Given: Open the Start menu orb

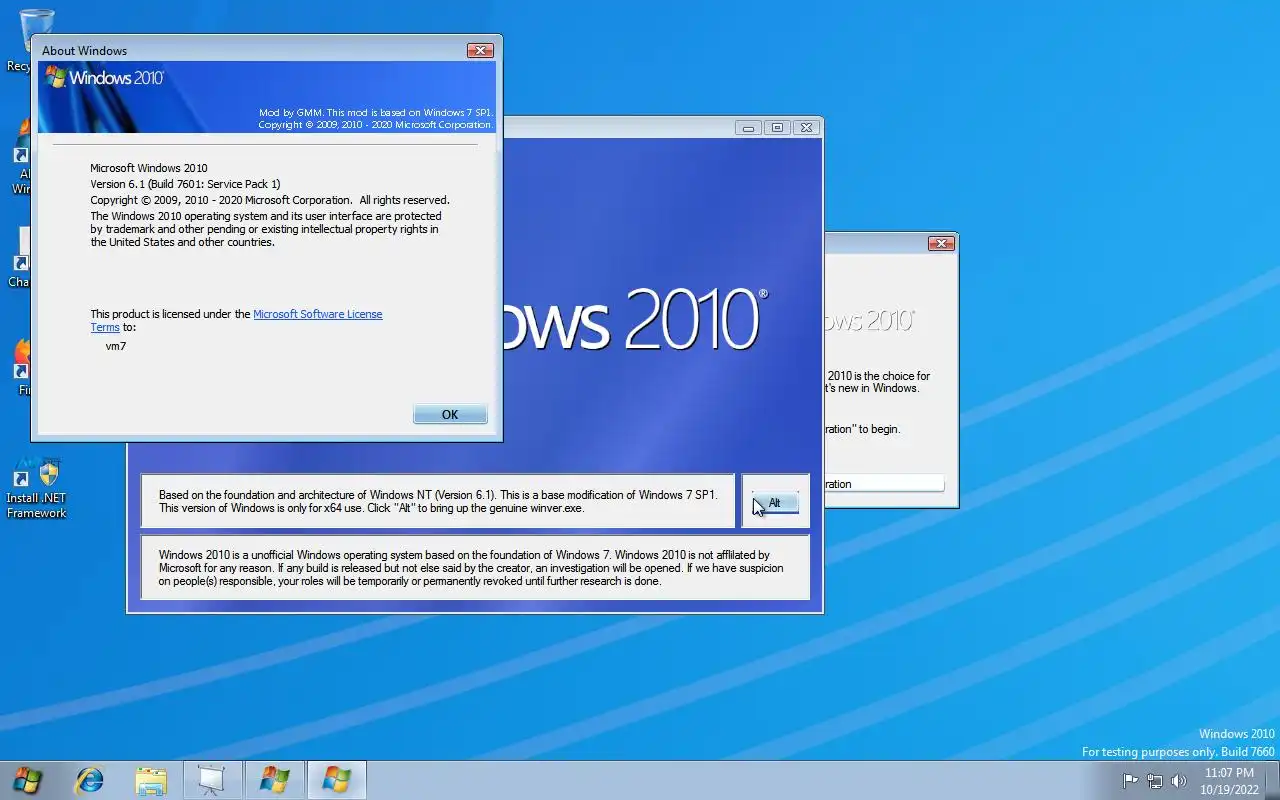Looking at the screenshot, I should point(27,780).
